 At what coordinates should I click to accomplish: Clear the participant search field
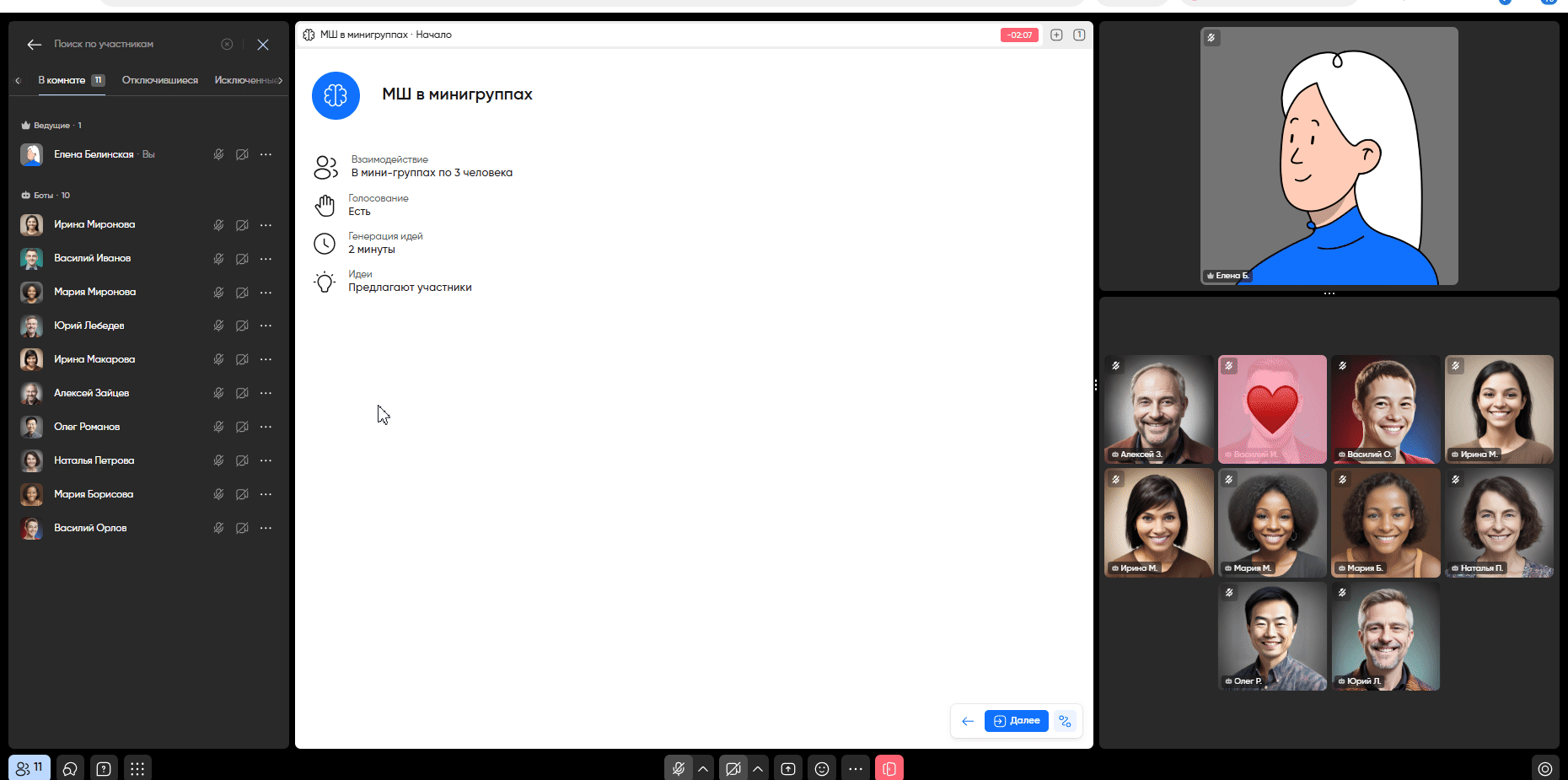pos(227,44)
